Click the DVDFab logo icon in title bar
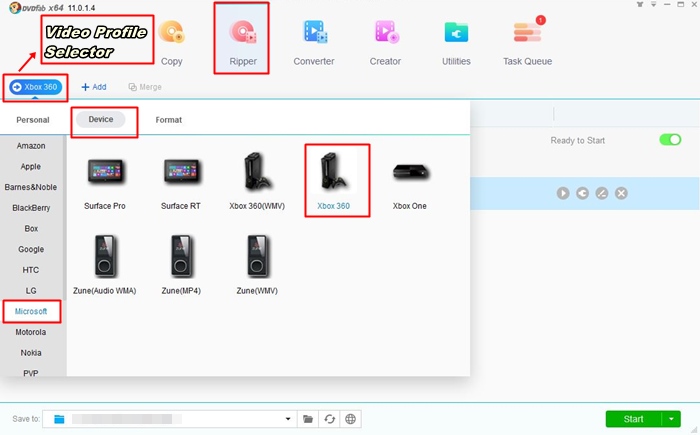The height and width of the screenshot is (435, 700). pyautogui.click(x=15, y=8)
